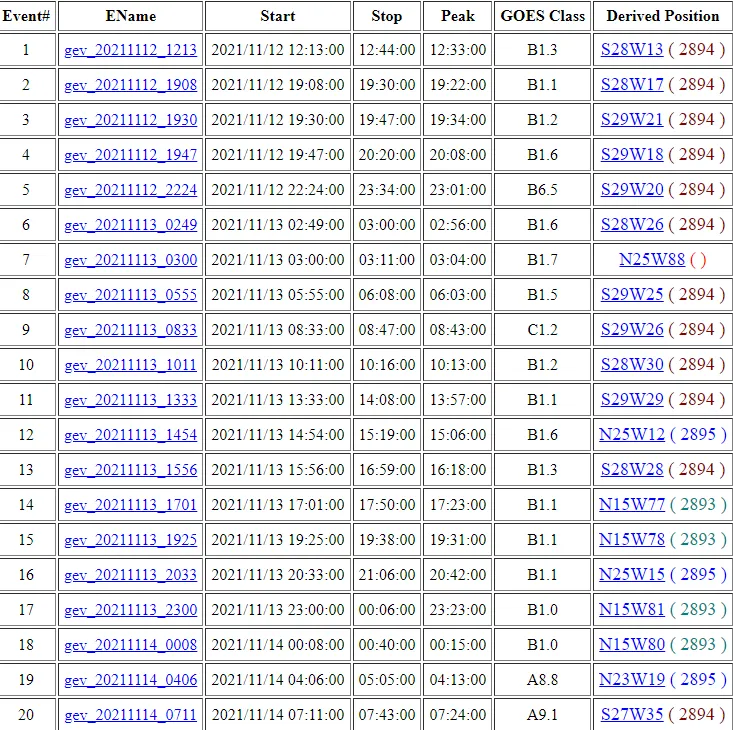Open event link gev_20211114_0406
Screen dimensions: 733x730
click(x=130, y=680)
